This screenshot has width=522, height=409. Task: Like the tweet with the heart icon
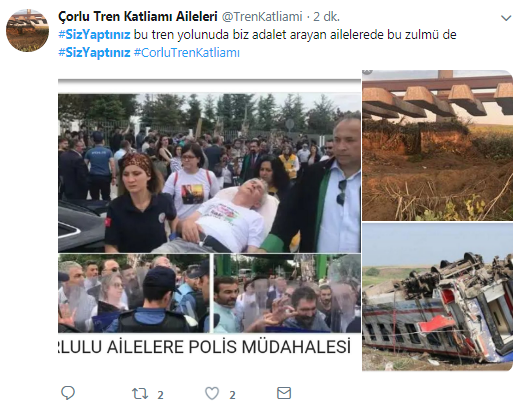(212, 393)
